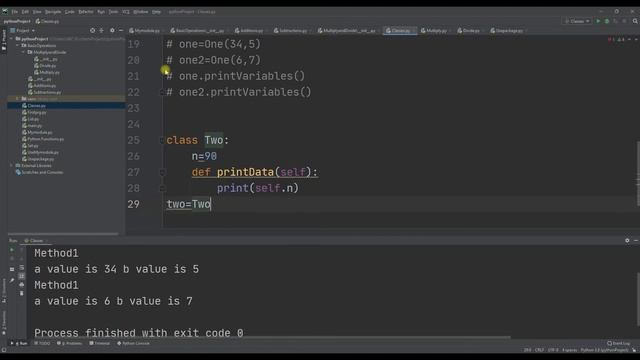Click console text 'Process finished with exit code 0'
640x360 pixels.
pos(139,333)
